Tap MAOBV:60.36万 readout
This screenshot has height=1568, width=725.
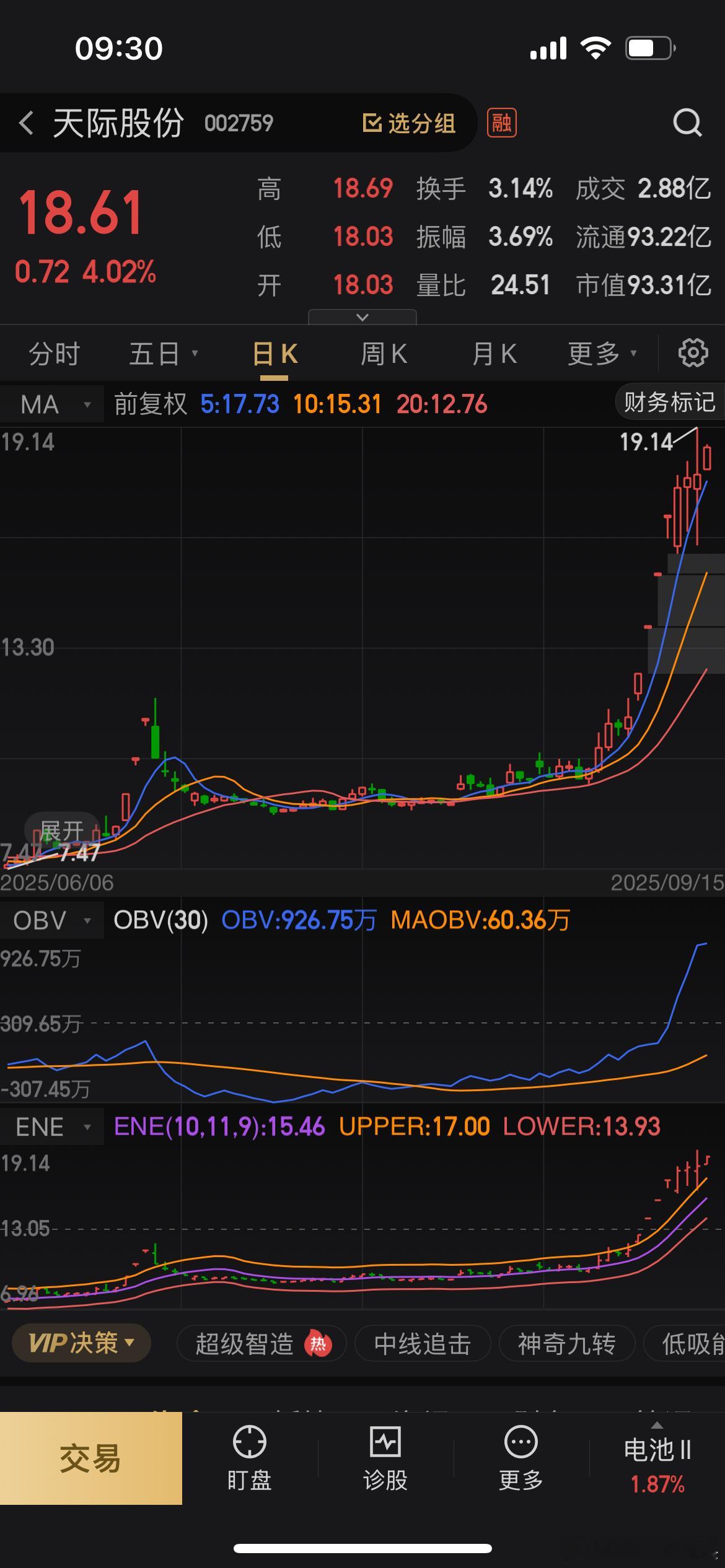click(x=480, y=920)
